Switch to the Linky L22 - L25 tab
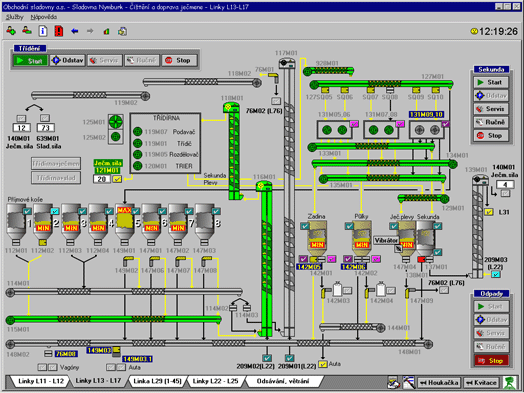Image resolution: width=524 pixels, height=393 pixels. coord(215,381)
